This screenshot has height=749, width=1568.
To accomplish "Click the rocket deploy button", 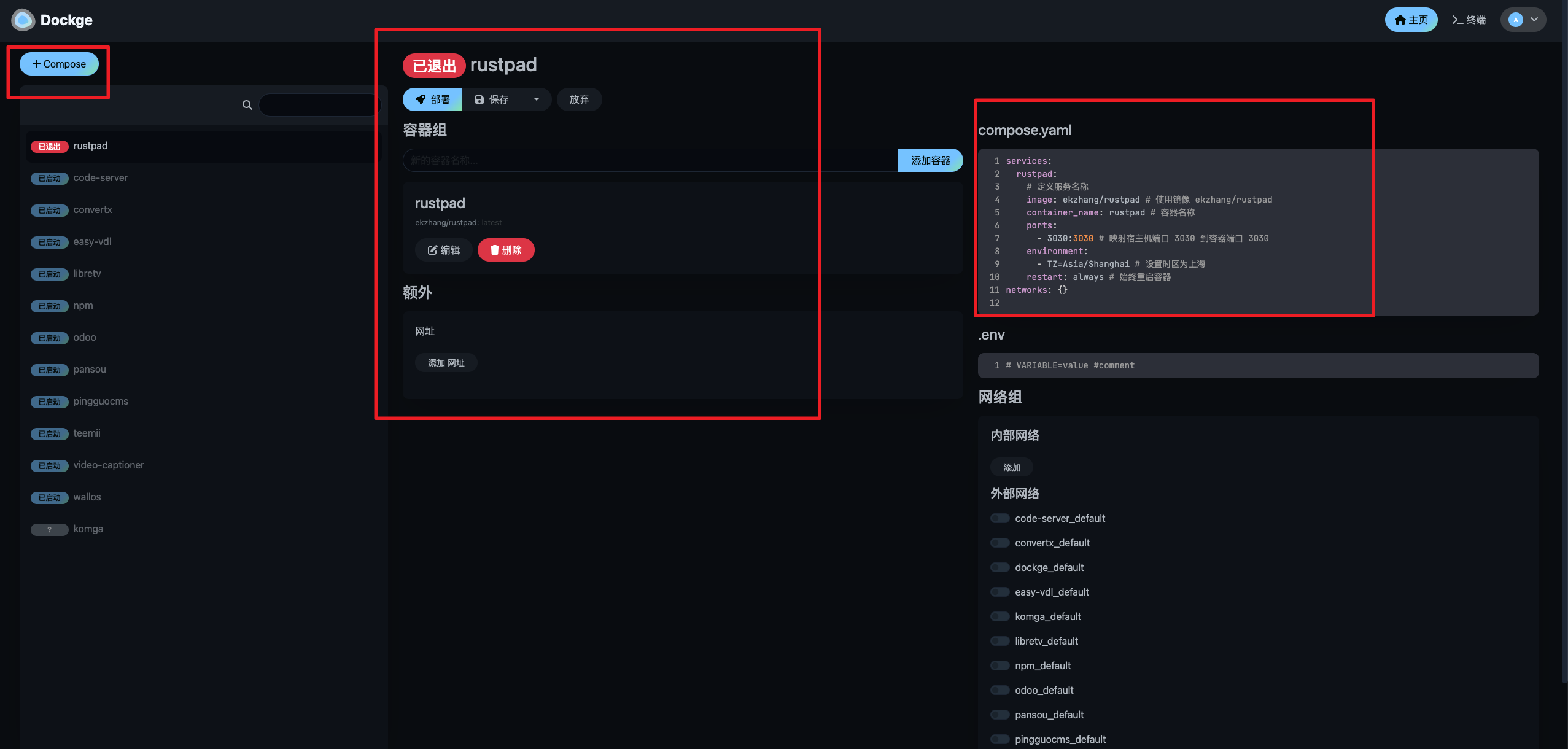I will point(432,99).
